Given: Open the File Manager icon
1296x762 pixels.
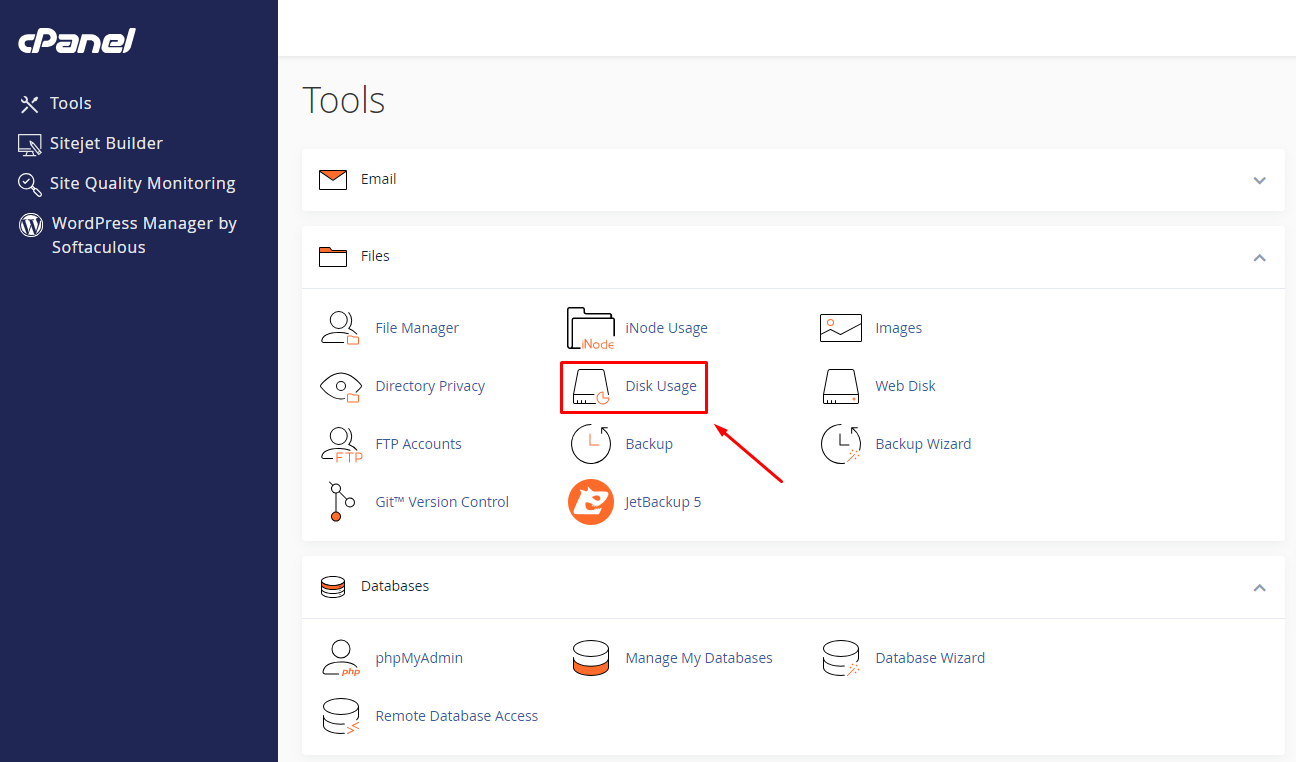Looking at the screenshot, I should [340, 328].
